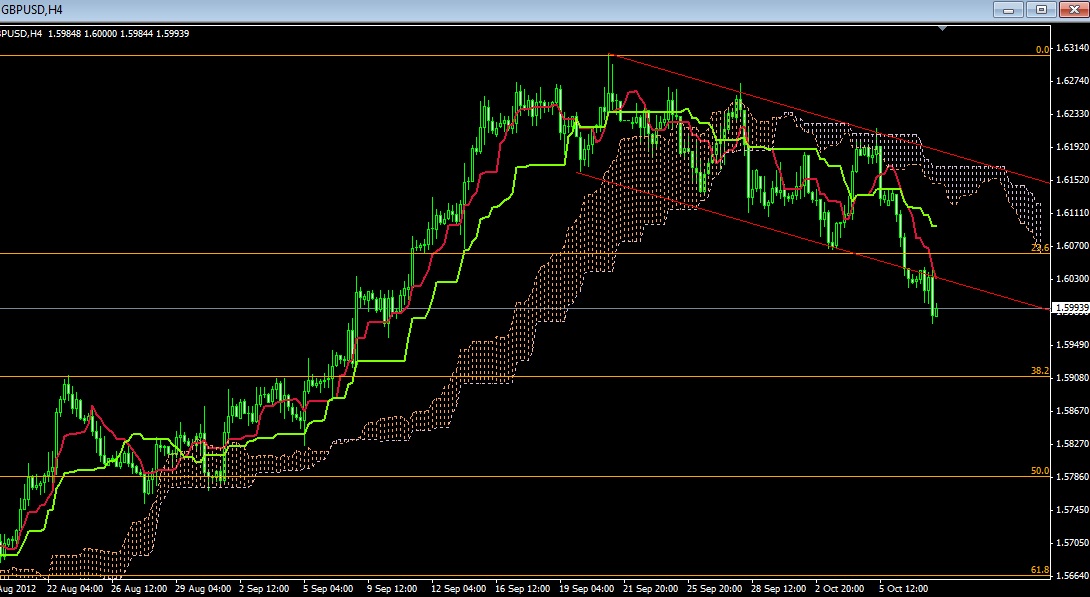Click the GBPUSD,H4 window title

[x=31, y=10]
